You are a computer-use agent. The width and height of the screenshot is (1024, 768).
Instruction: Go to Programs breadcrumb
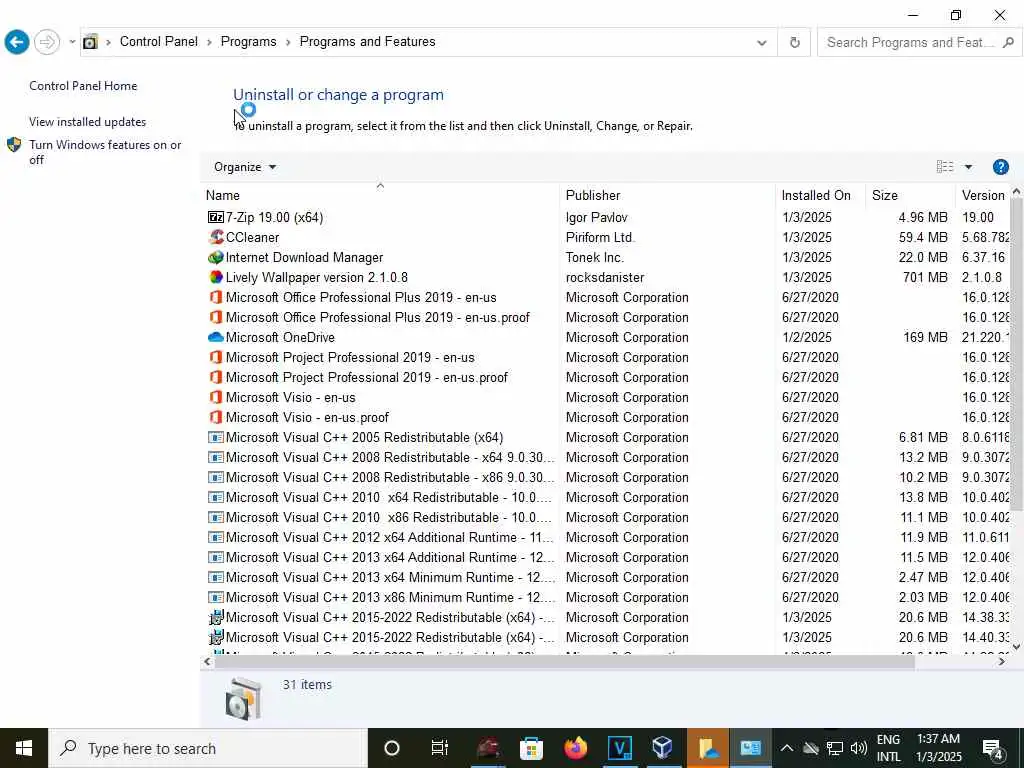[x=248, y=42]
